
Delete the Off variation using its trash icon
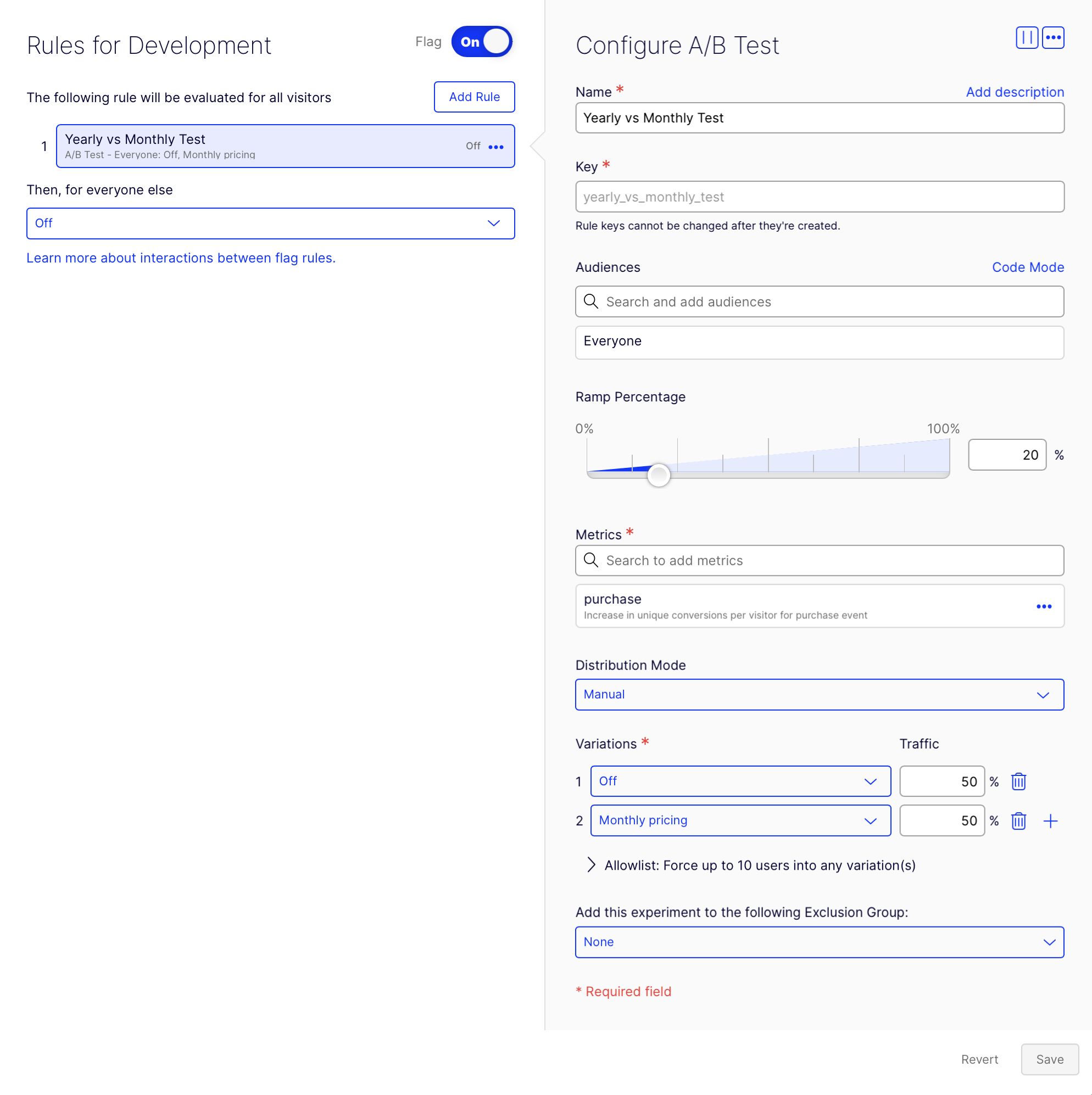click(x=1018, y=781)
